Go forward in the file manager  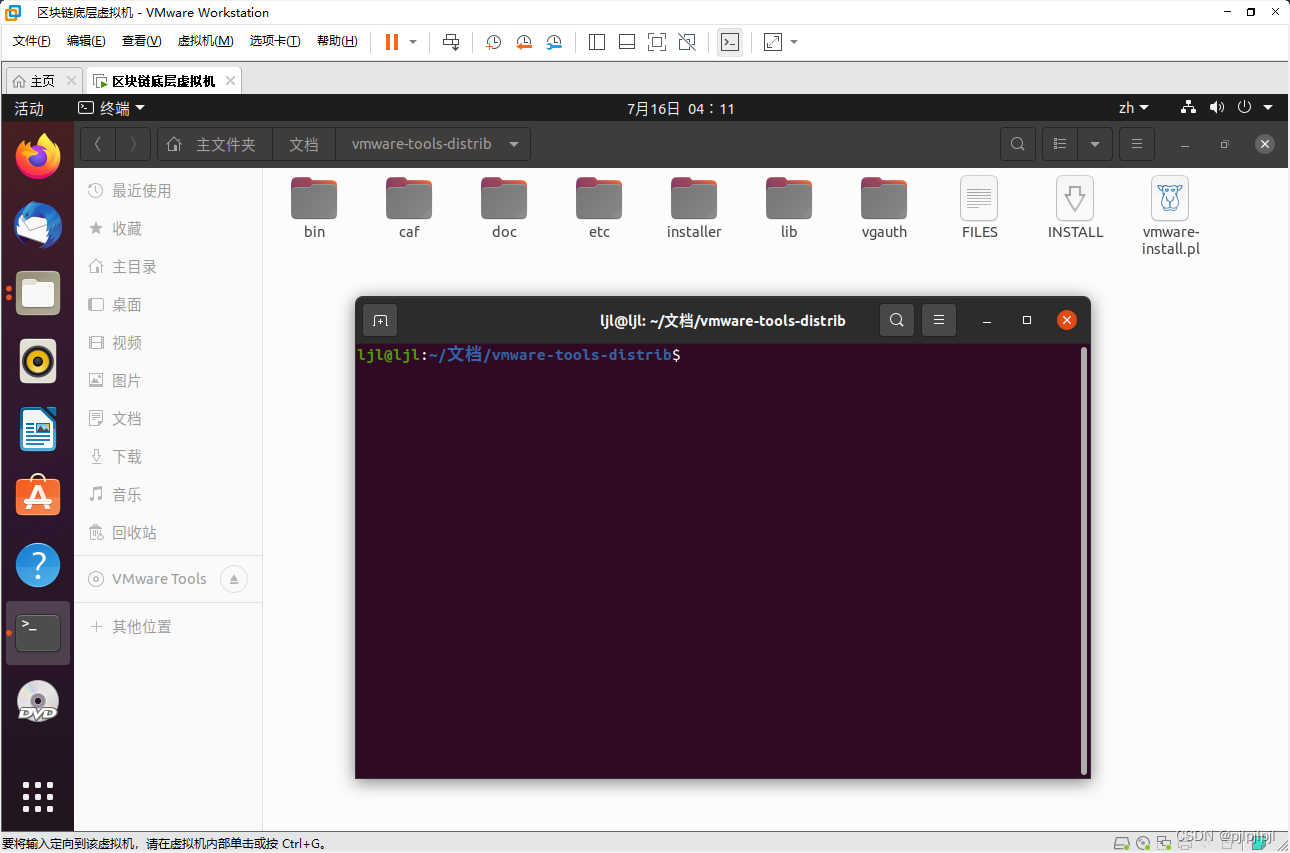coord(134,144)
